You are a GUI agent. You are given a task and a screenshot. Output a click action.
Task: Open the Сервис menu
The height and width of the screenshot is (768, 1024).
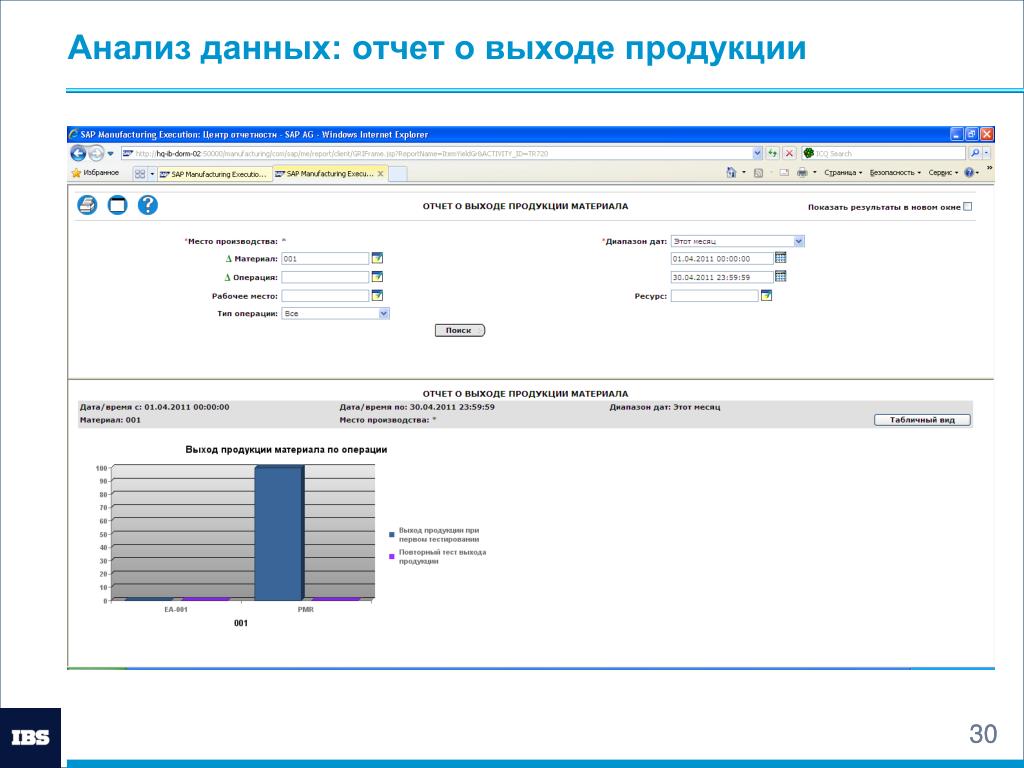(x=943, y=173)
